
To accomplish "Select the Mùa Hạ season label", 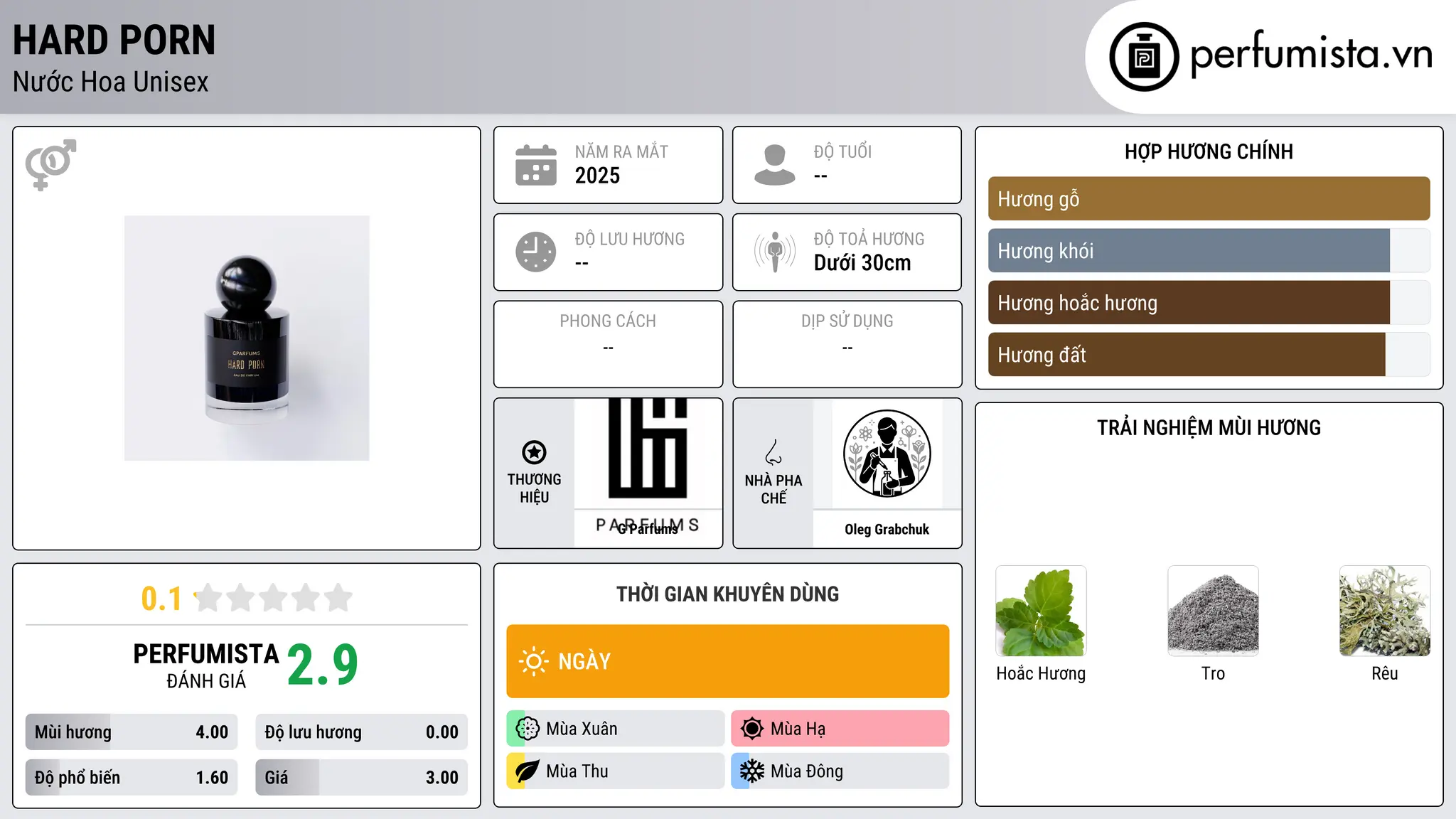I will [798, 729].
